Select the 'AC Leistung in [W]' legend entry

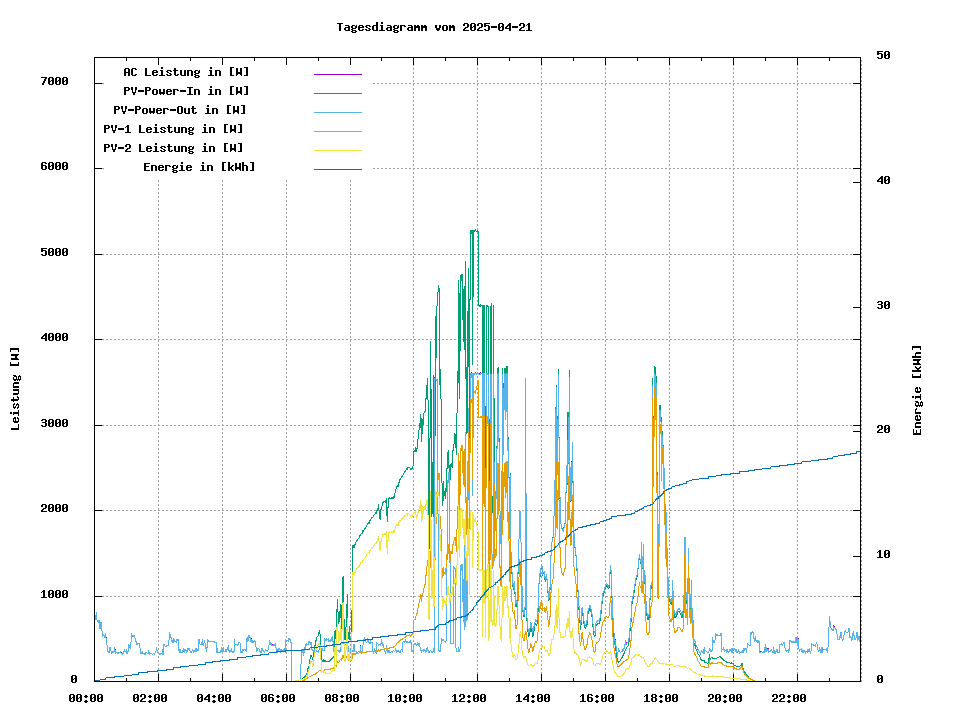pyautogui.click(x=186, y=72)
